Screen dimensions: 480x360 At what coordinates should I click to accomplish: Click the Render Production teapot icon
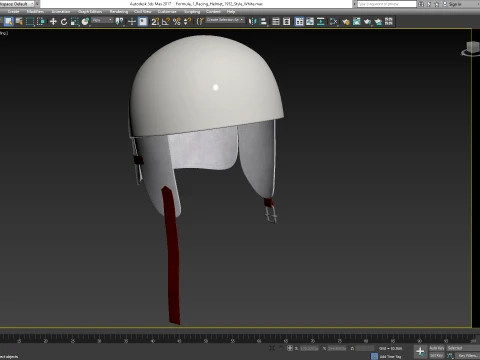point(367,22)
